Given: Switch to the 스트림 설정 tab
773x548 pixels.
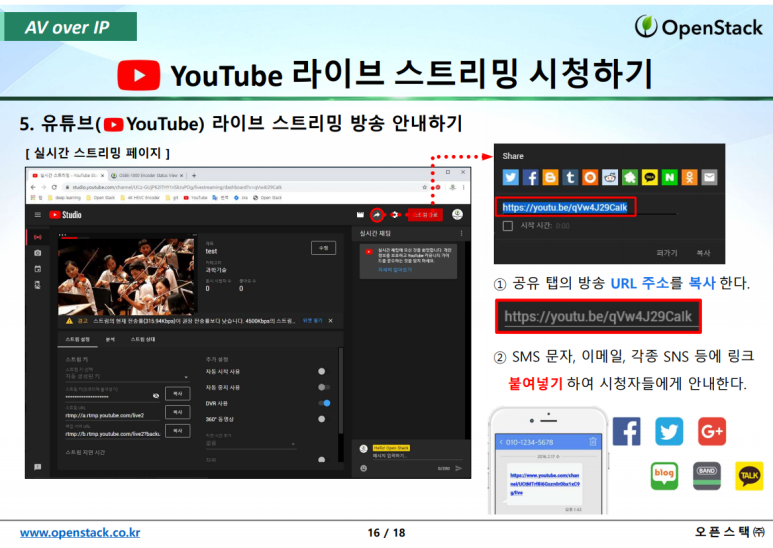Looking at the screenshot, I should (x=77, y=339).
